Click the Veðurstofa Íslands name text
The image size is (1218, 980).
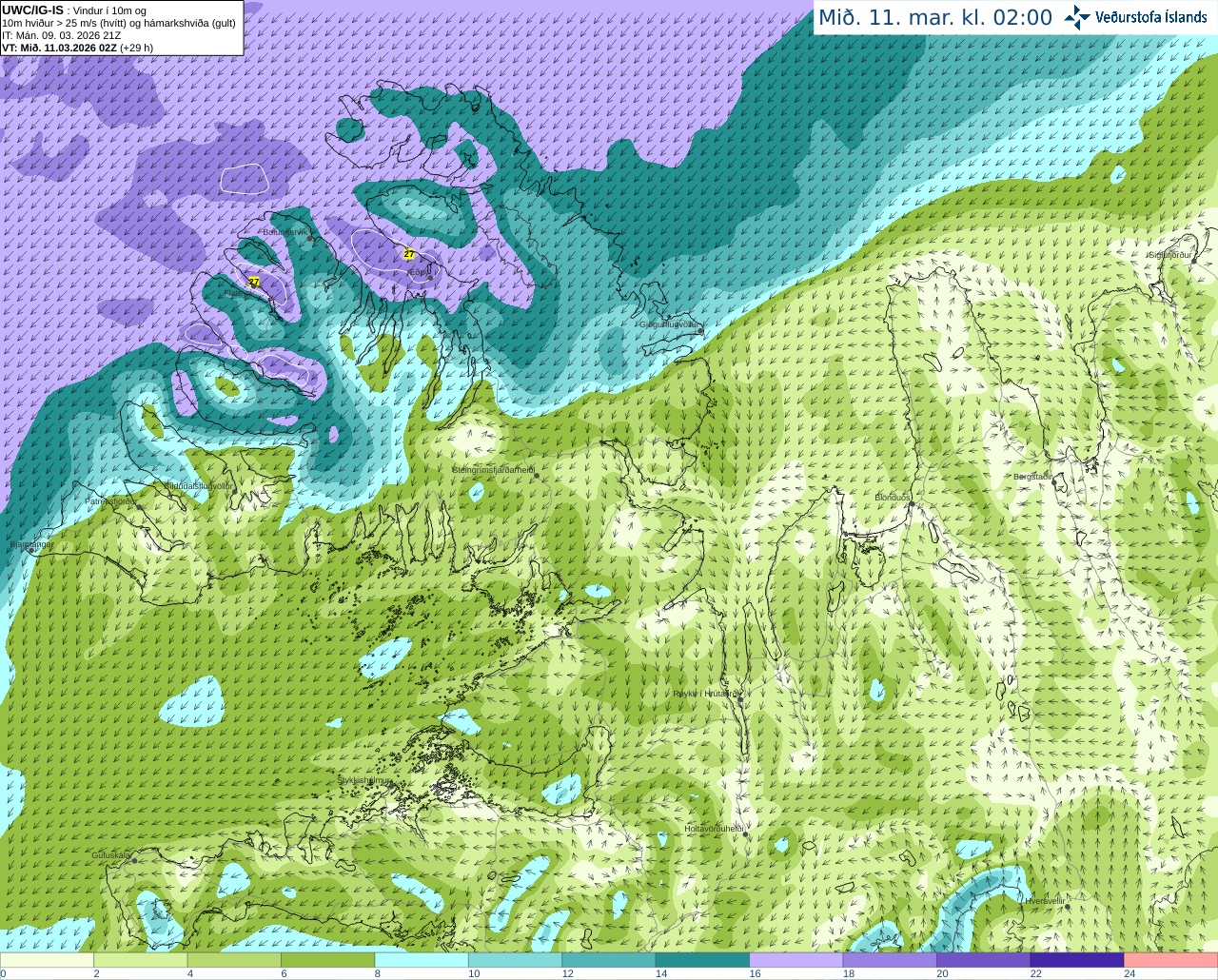pyautogui.click(x=1151, y=17)
